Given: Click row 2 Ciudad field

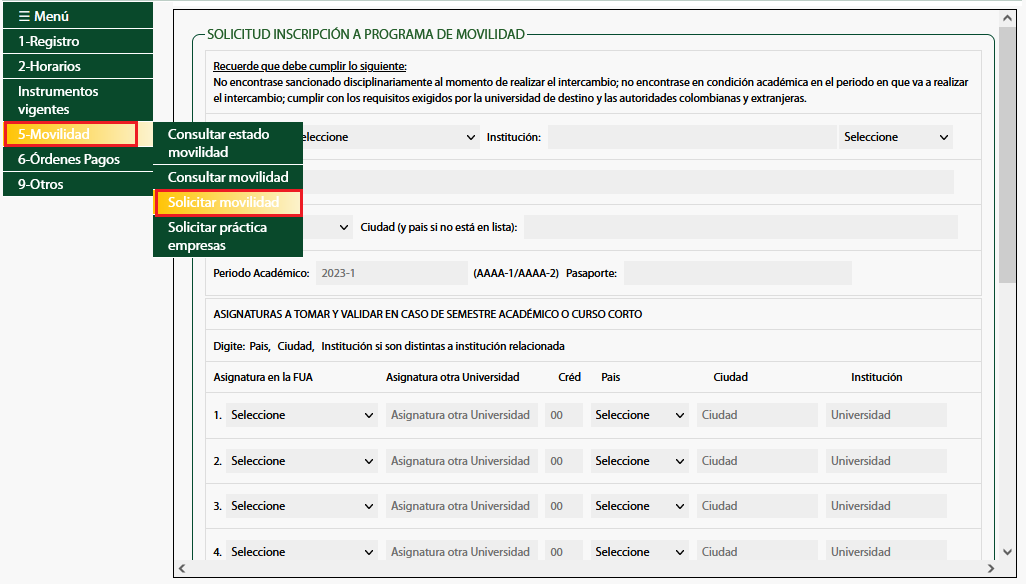Looking at the screenshot, I should click(757, 460).
